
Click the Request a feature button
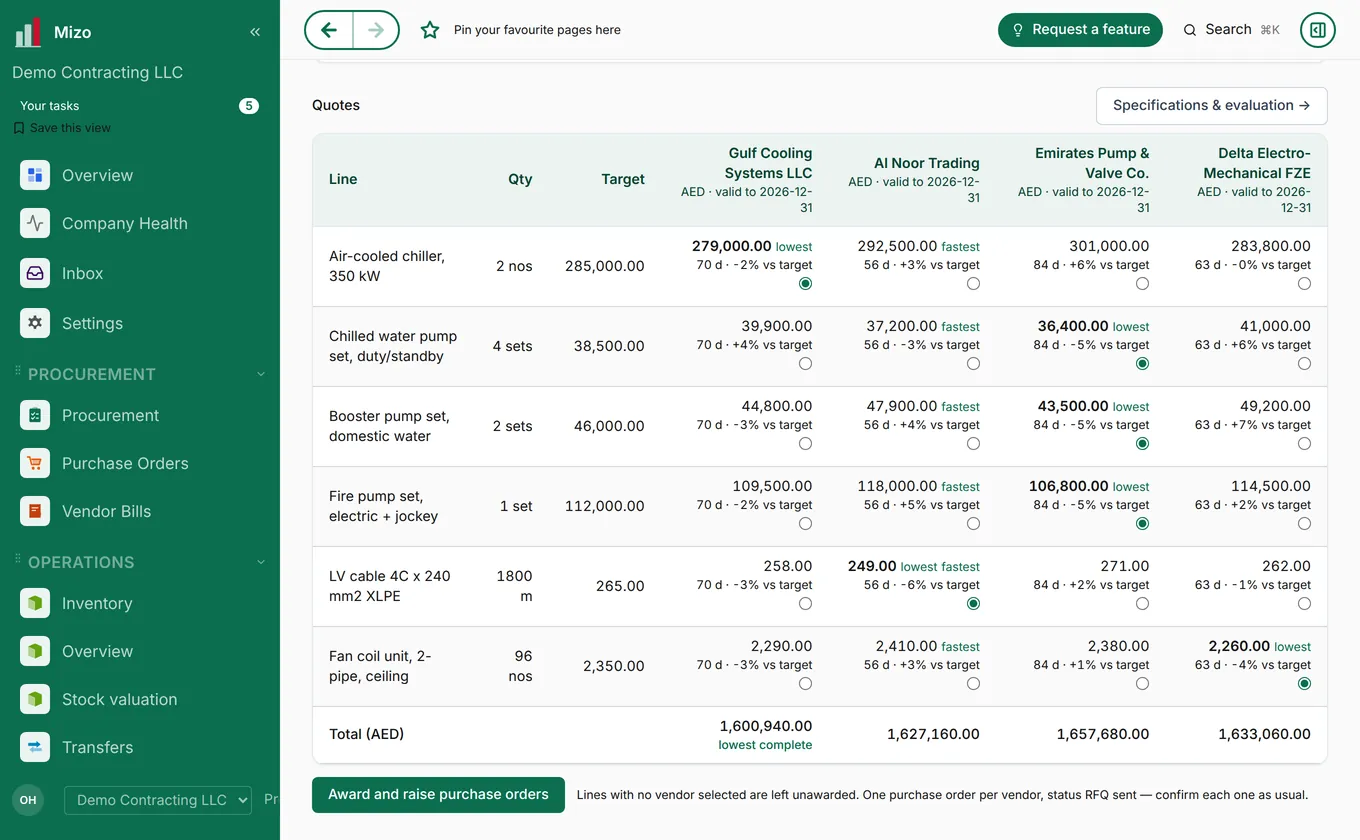[x=1080, y=30]
